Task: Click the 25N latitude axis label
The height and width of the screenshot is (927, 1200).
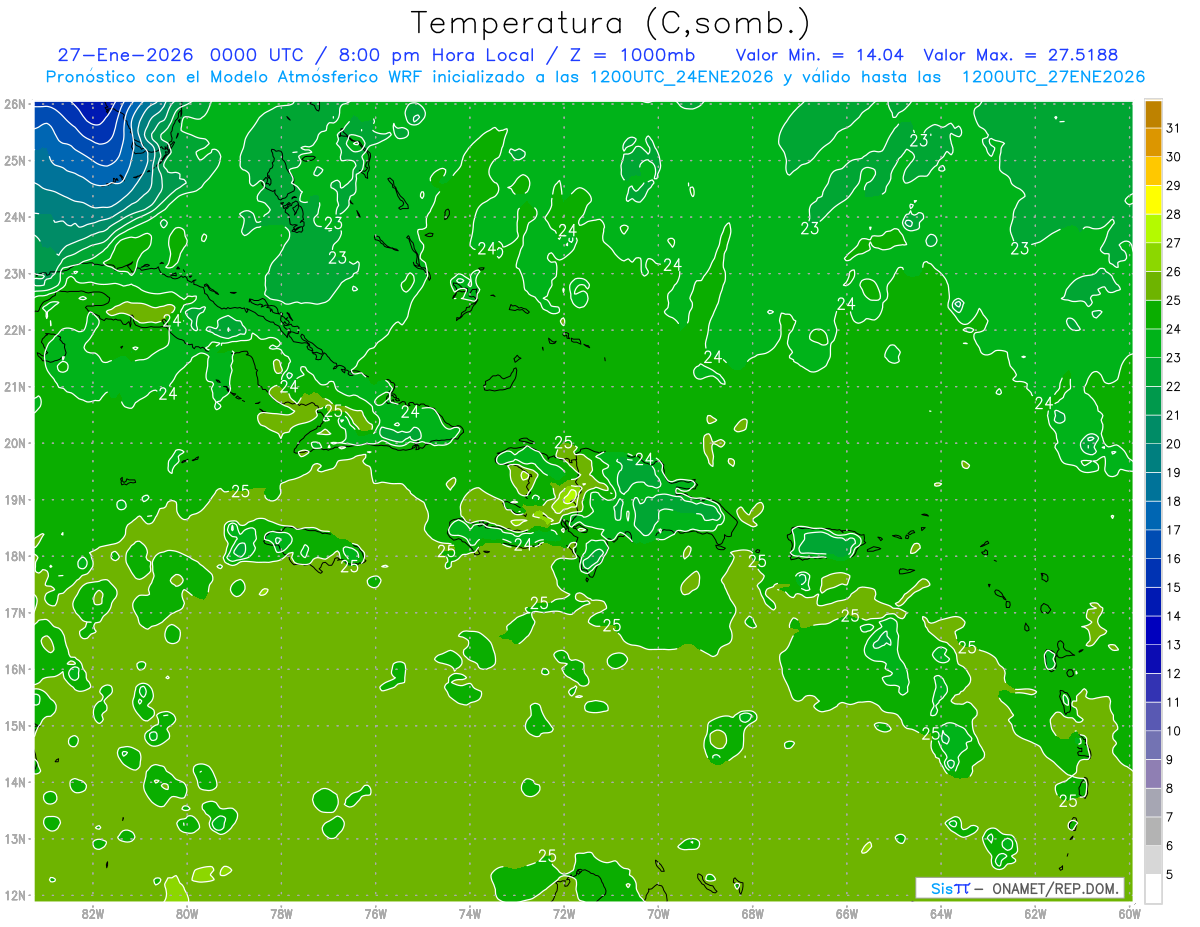Action: (14, 160)
